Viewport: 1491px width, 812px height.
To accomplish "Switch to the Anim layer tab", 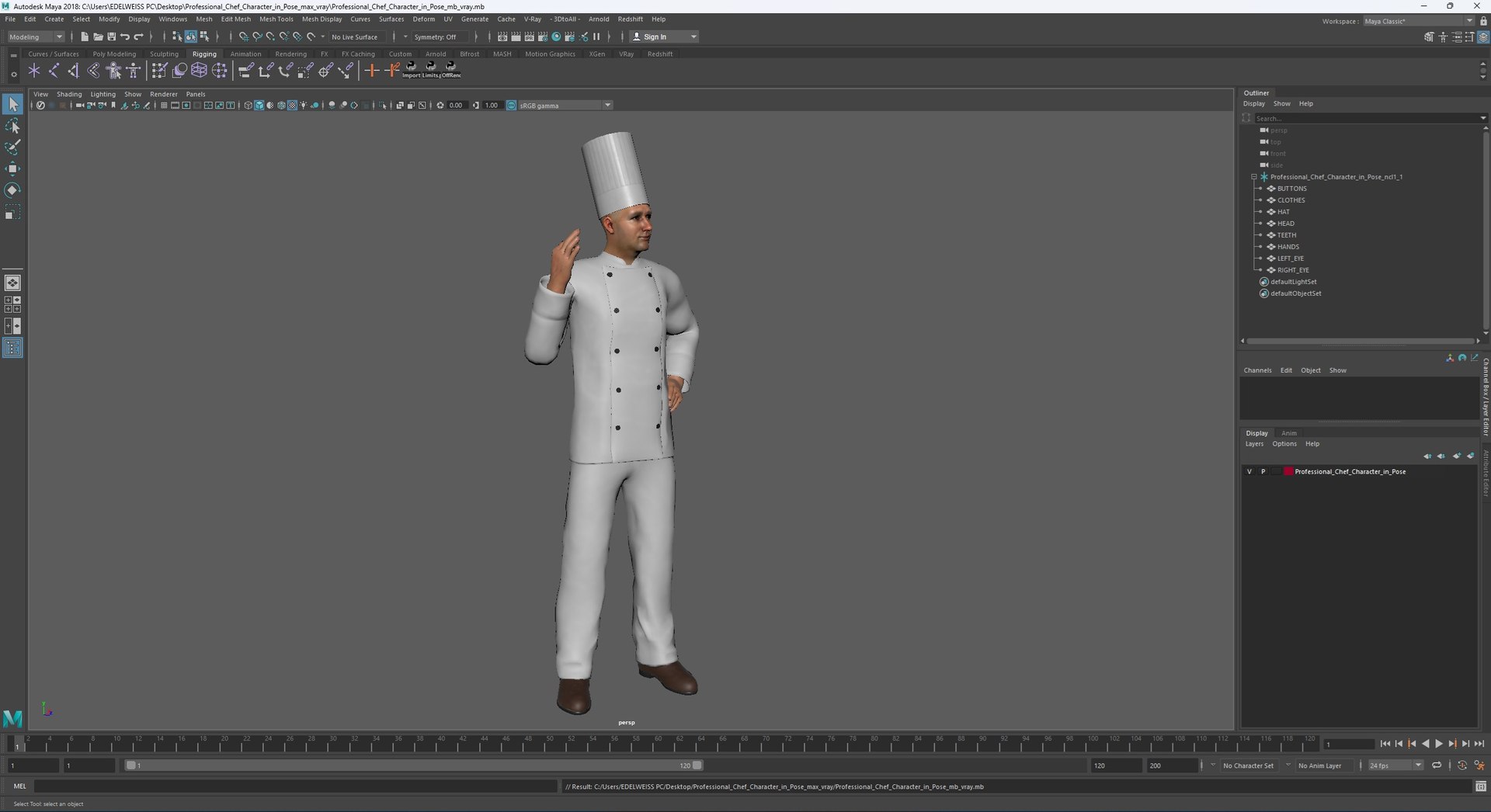I will [x=1289, y=433].
